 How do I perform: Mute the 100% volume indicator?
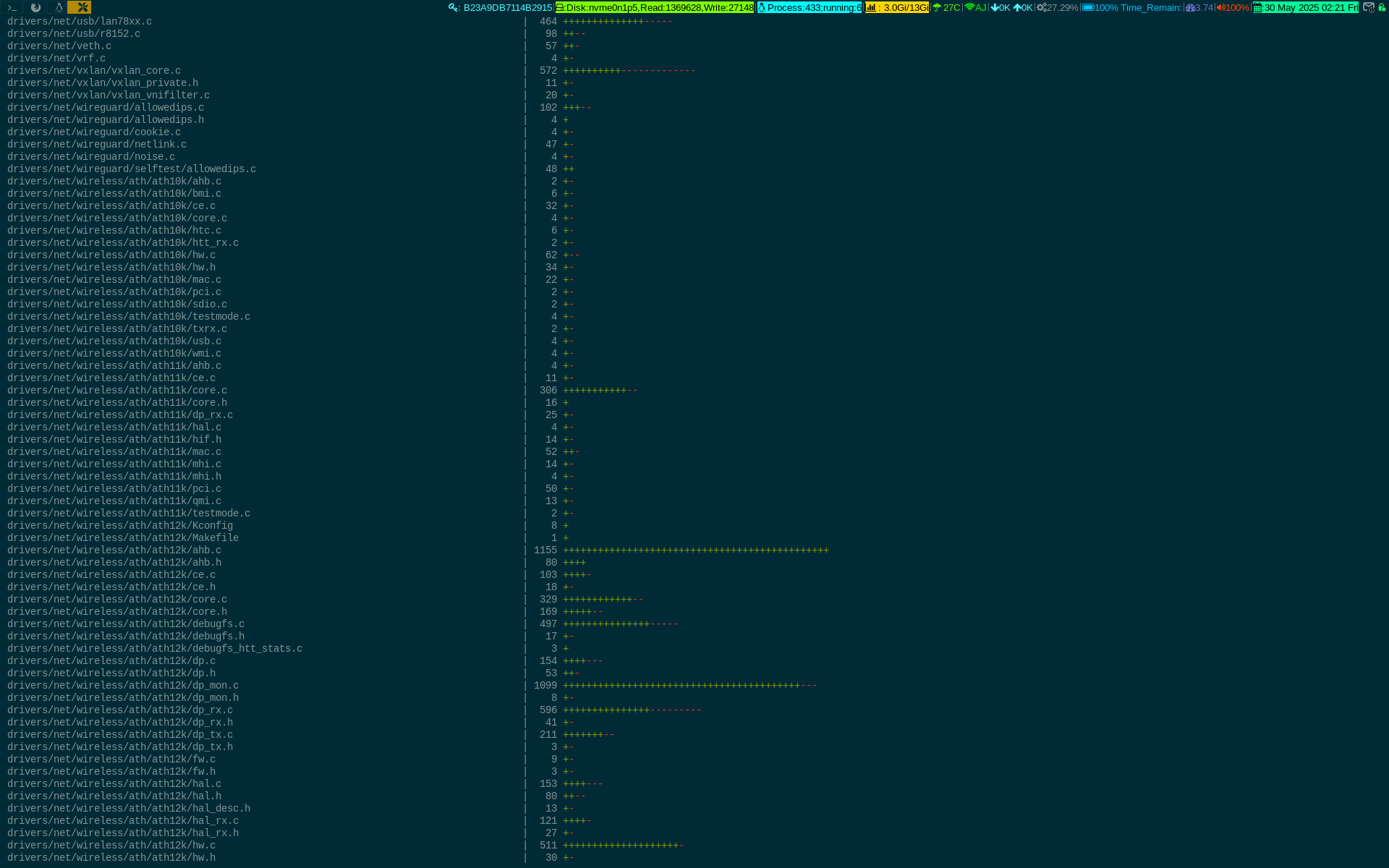(x=1232, y=7)
